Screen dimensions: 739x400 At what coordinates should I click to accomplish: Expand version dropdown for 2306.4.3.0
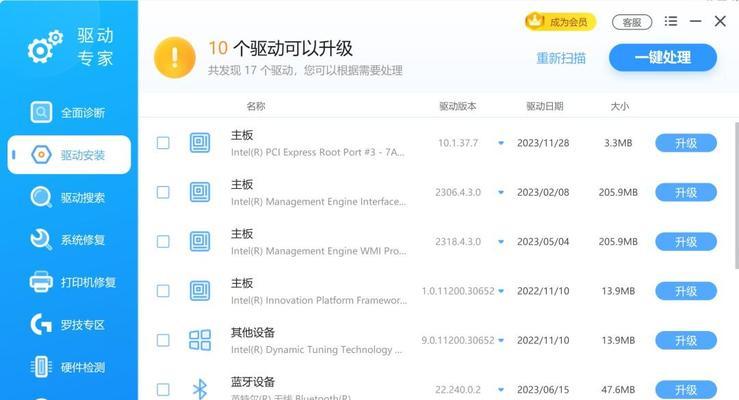(x=501, y=192)
